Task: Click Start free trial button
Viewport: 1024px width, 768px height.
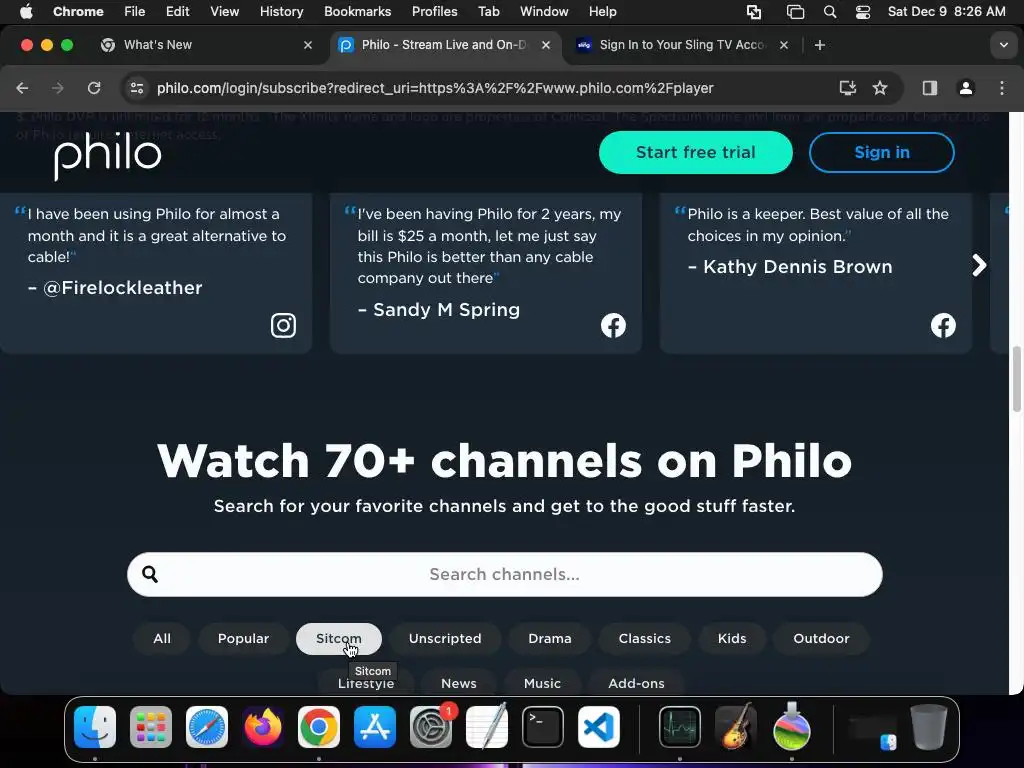Action: pos(696,152)
